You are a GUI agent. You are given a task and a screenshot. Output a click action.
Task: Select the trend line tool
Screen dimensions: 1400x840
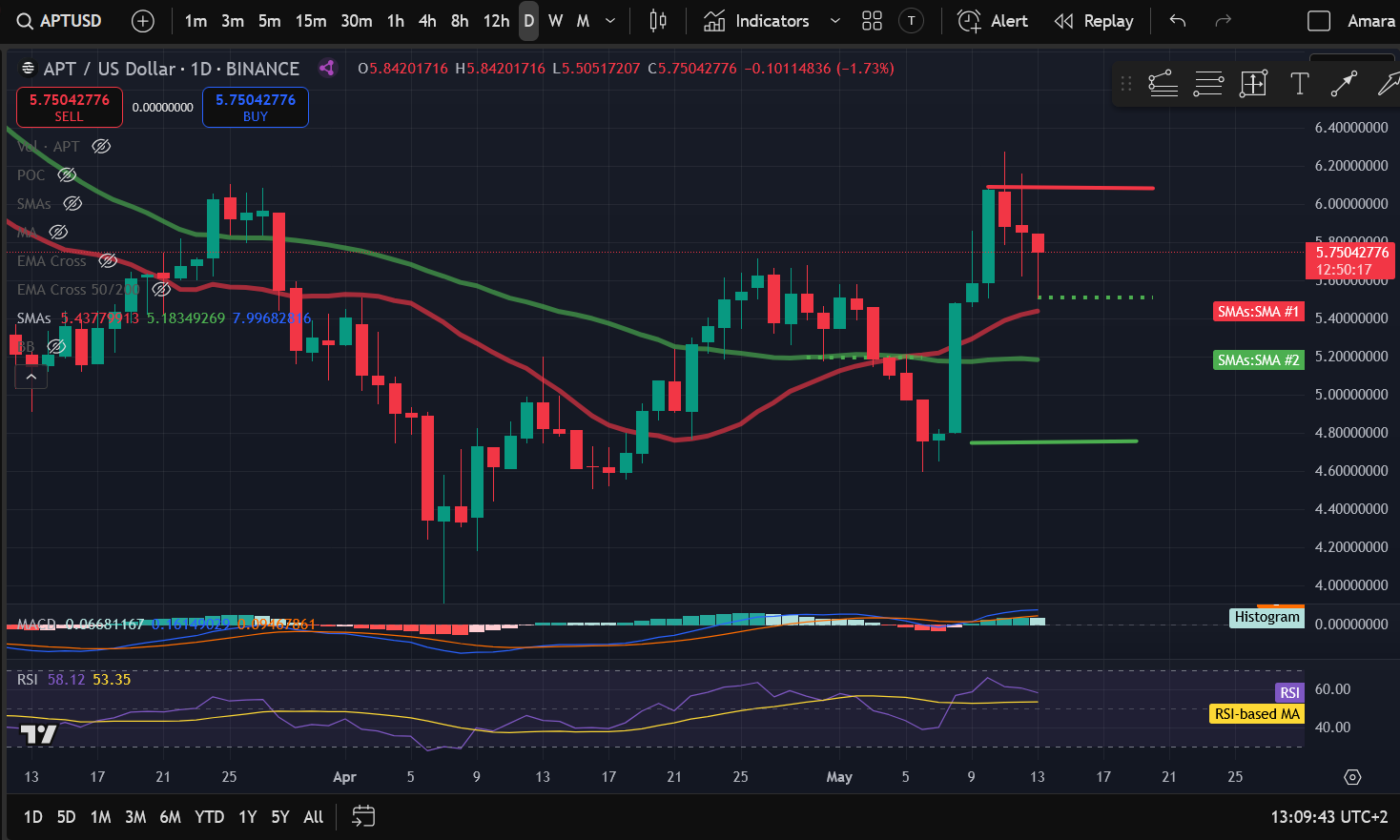coord(1344,84)
